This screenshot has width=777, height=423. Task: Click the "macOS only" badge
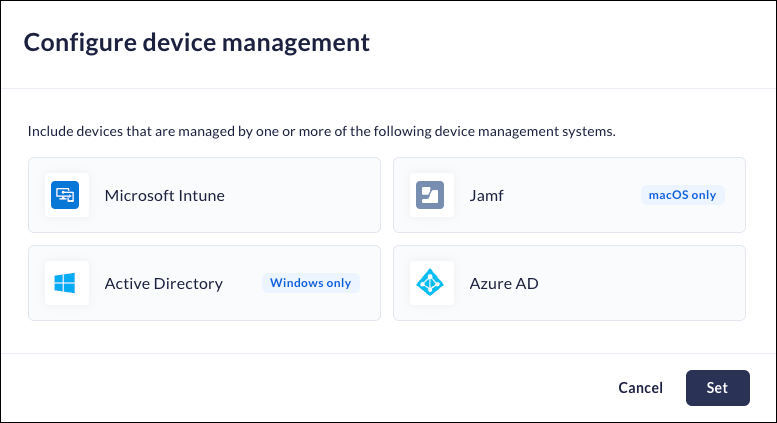(682, 195)
